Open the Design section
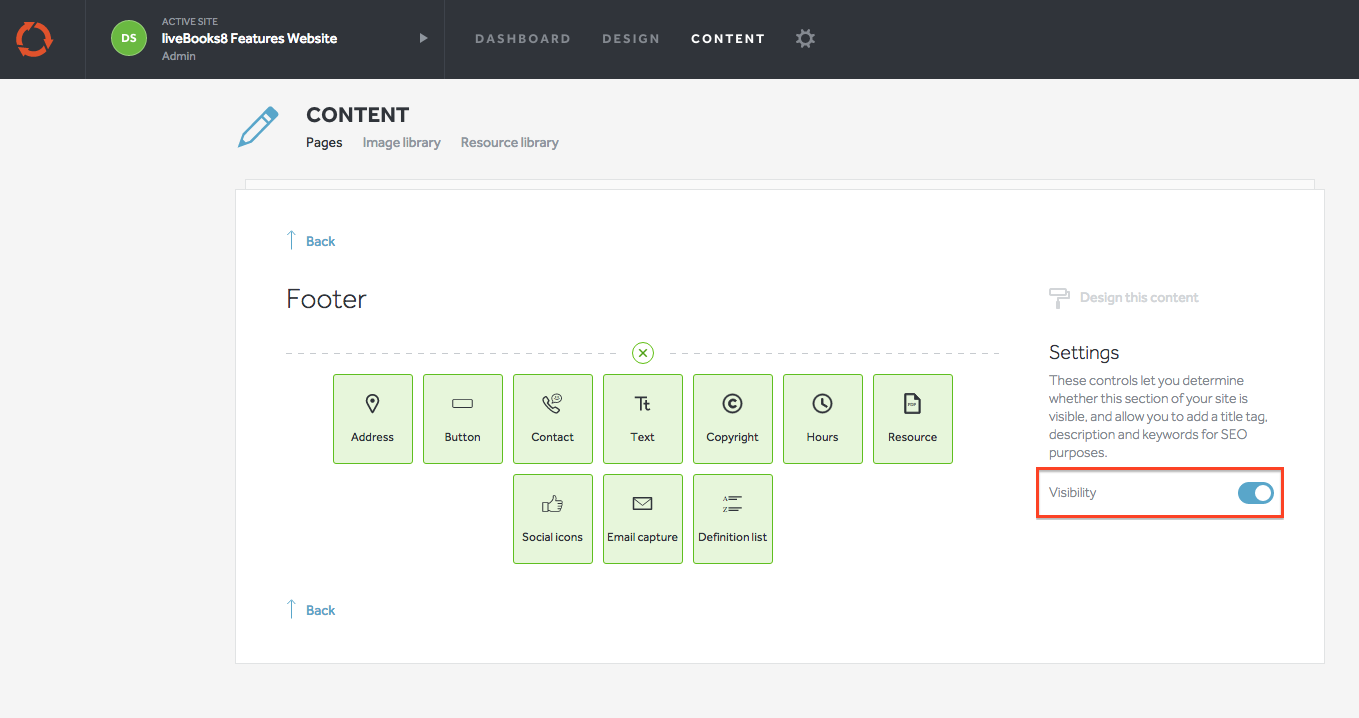Viewport: 1359px width, 718px height. tap(630, 39)
